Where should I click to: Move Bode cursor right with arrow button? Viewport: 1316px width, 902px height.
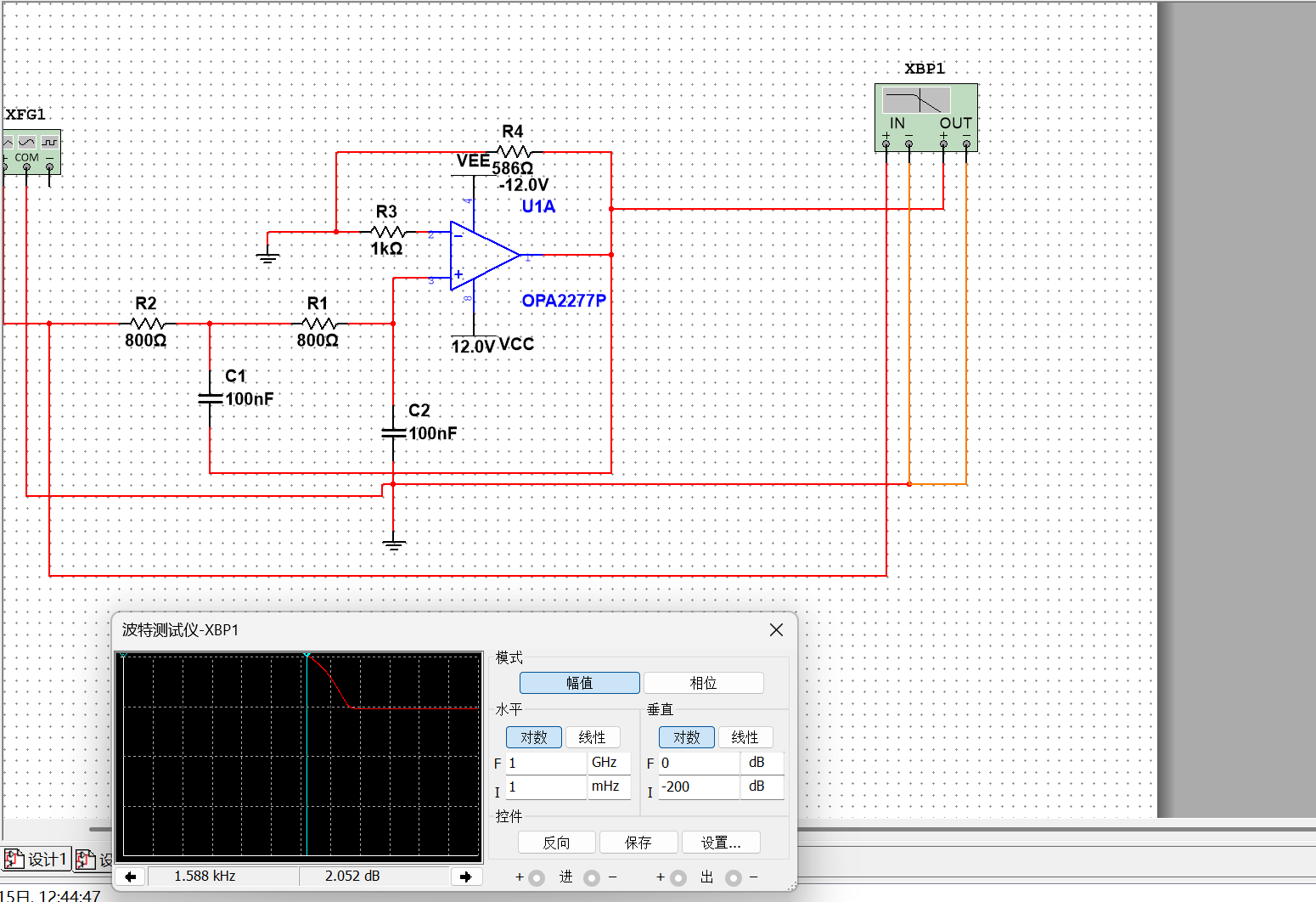[466, 877]
